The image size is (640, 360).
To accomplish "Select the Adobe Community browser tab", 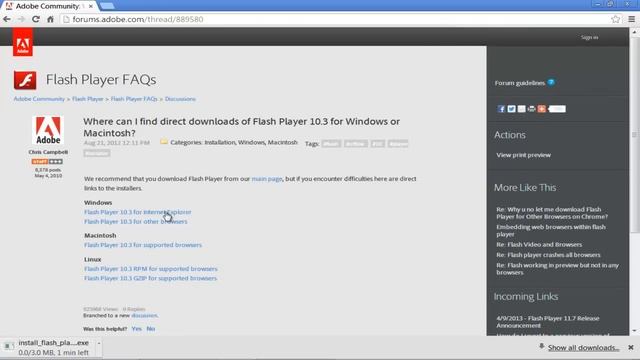I will click(49, 6).
